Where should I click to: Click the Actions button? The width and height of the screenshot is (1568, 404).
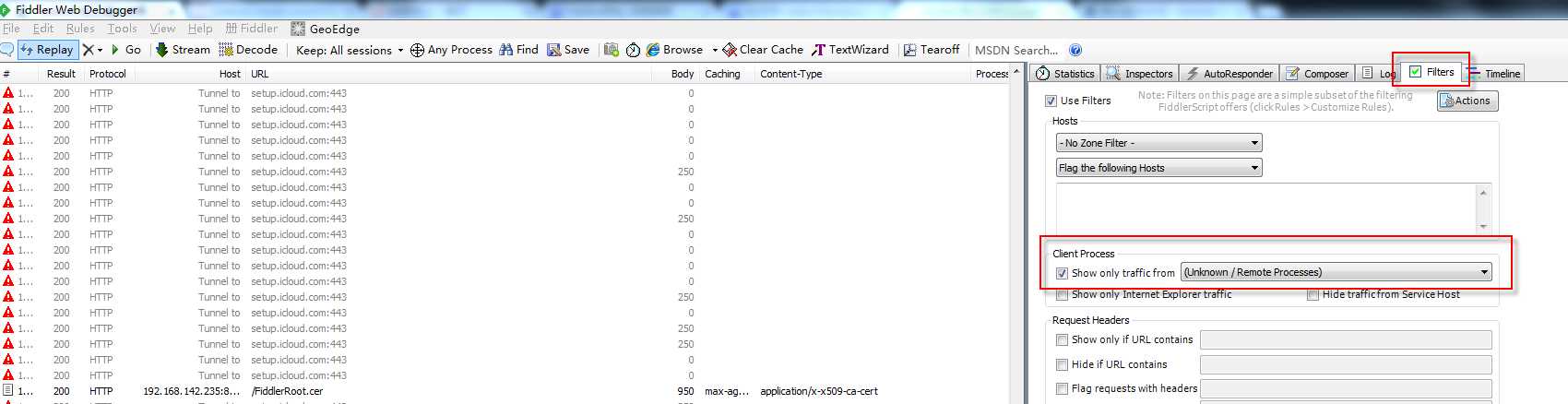pos(1467,101)
